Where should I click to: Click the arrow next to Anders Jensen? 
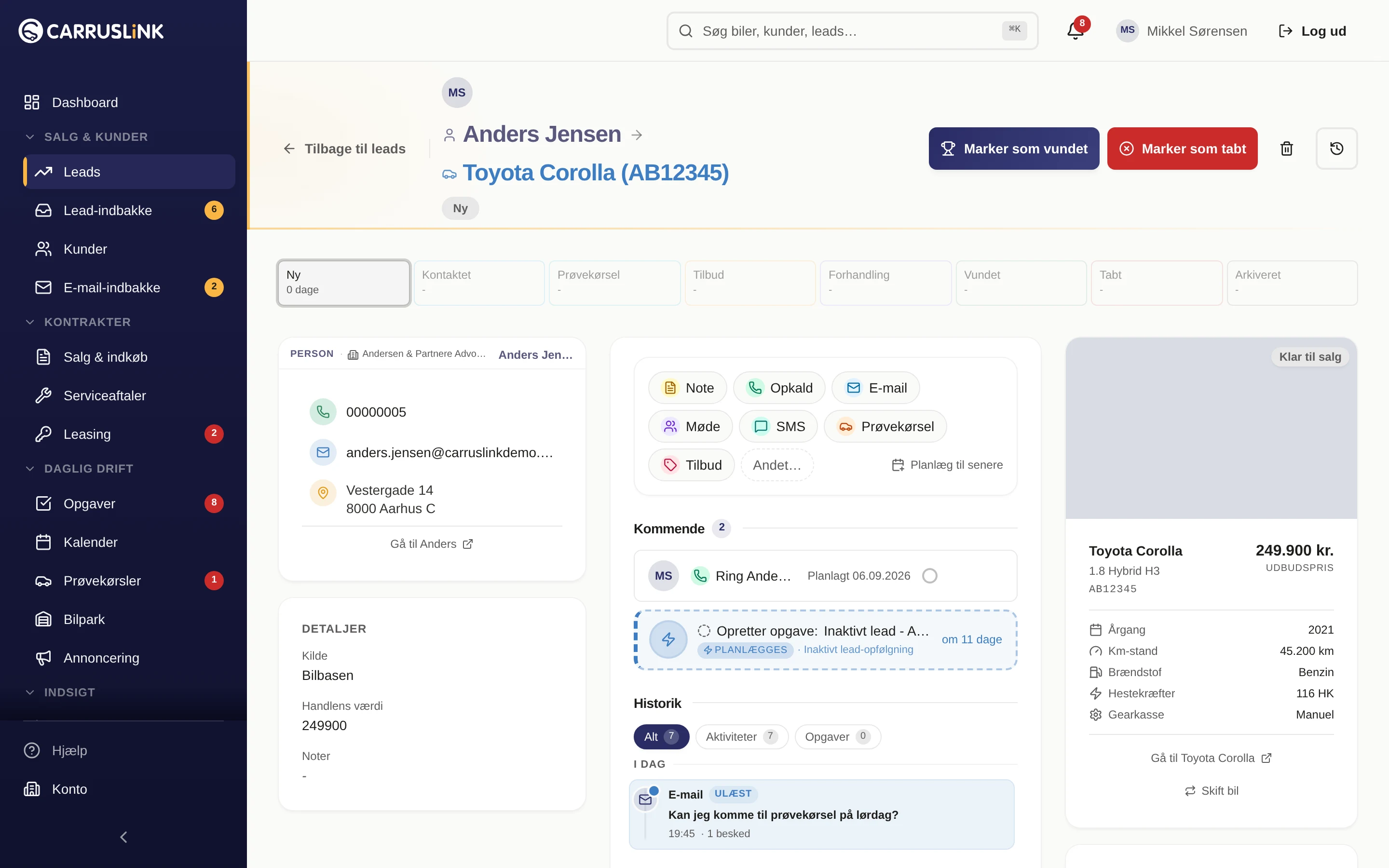637,135
